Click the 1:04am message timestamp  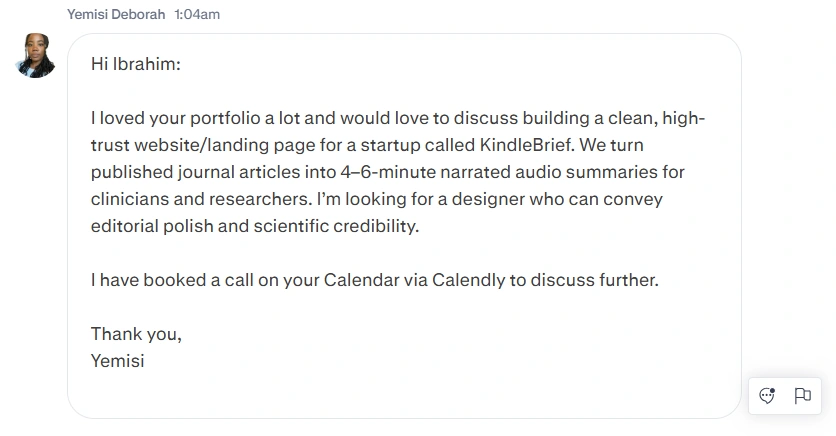pos(197,14)
